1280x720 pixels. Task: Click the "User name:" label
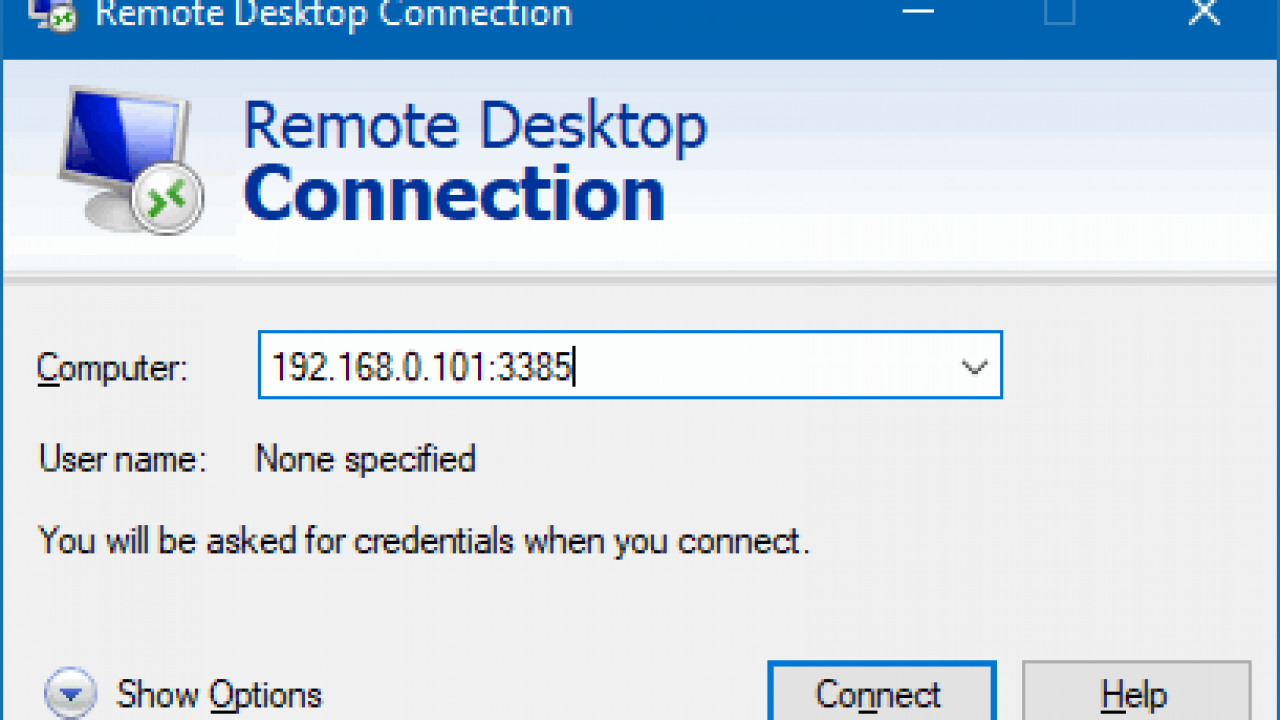122,460
